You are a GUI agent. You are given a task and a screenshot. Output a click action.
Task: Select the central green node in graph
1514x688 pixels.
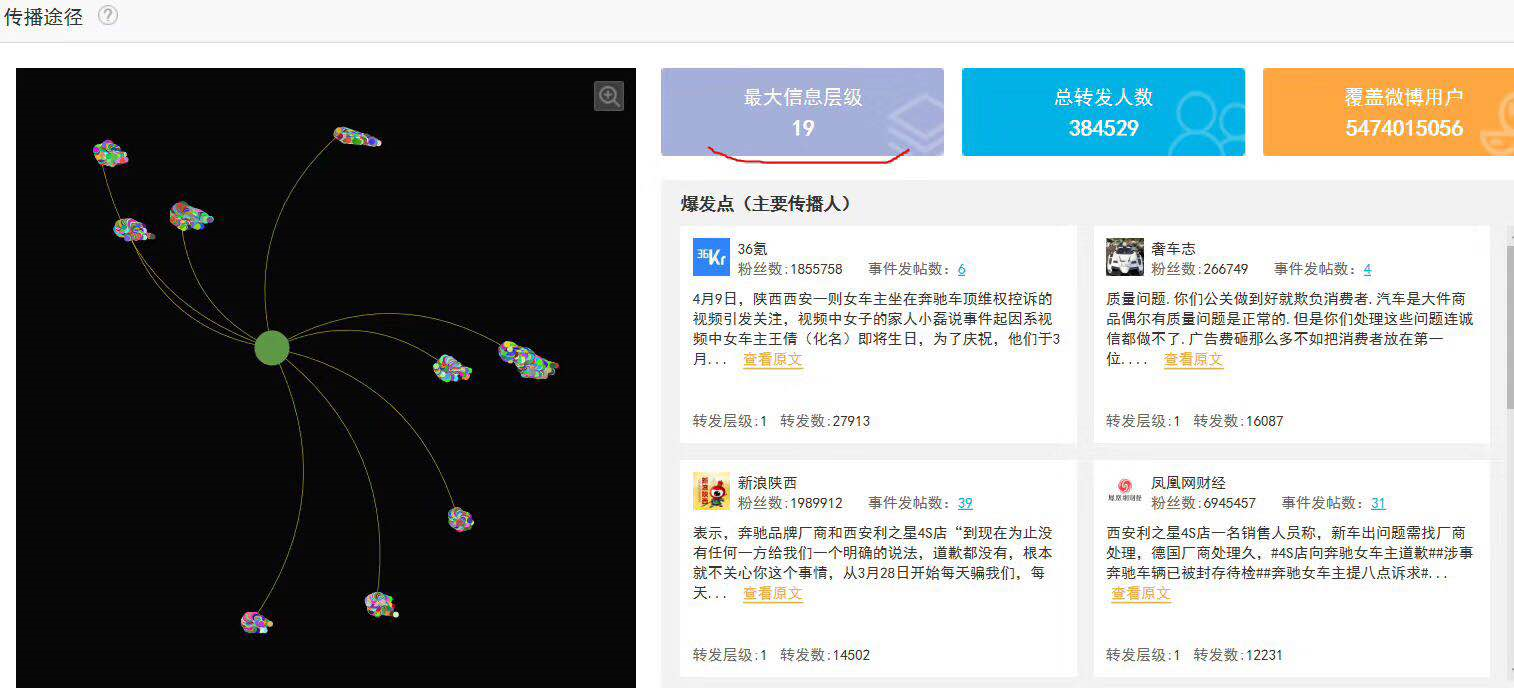272,347
